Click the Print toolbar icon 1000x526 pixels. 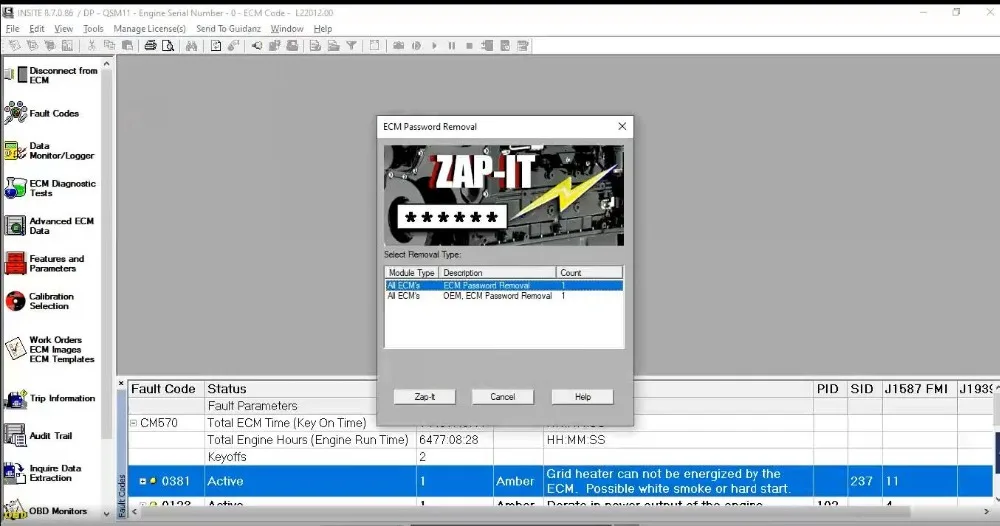[151, 46]
